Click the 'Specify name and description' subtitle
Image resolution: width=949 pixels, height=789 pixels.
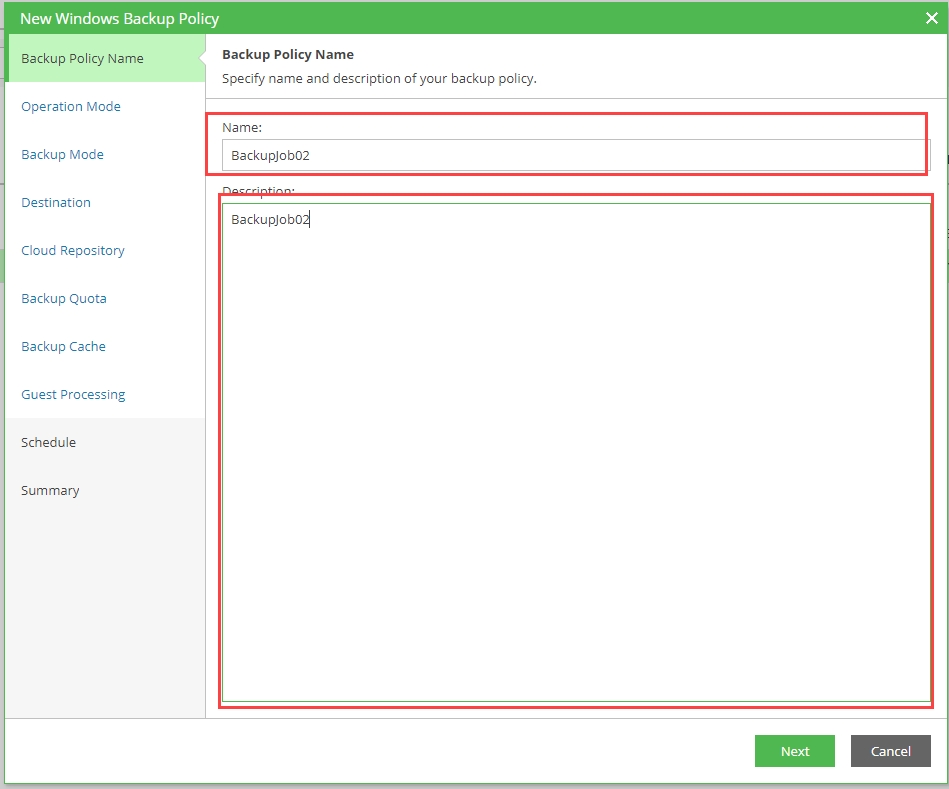click(x=379, y=78)
